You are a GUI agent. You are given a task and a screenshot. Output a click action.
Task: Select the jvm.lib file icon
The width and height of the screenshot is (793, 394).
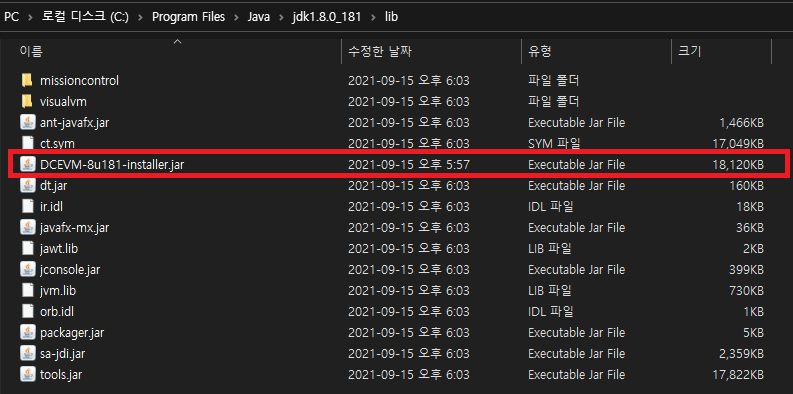27,291
